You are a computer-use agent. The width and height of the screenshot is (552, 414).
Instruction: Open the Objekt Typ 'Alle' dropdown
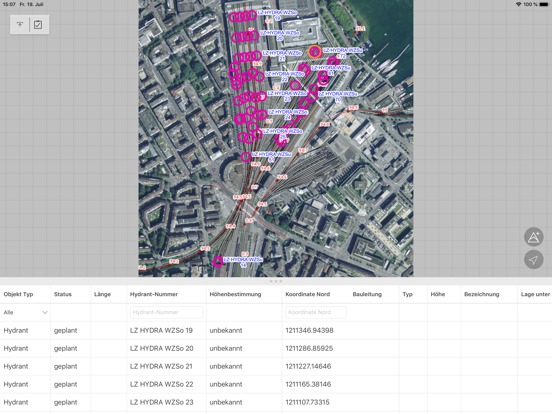(25, 312)
